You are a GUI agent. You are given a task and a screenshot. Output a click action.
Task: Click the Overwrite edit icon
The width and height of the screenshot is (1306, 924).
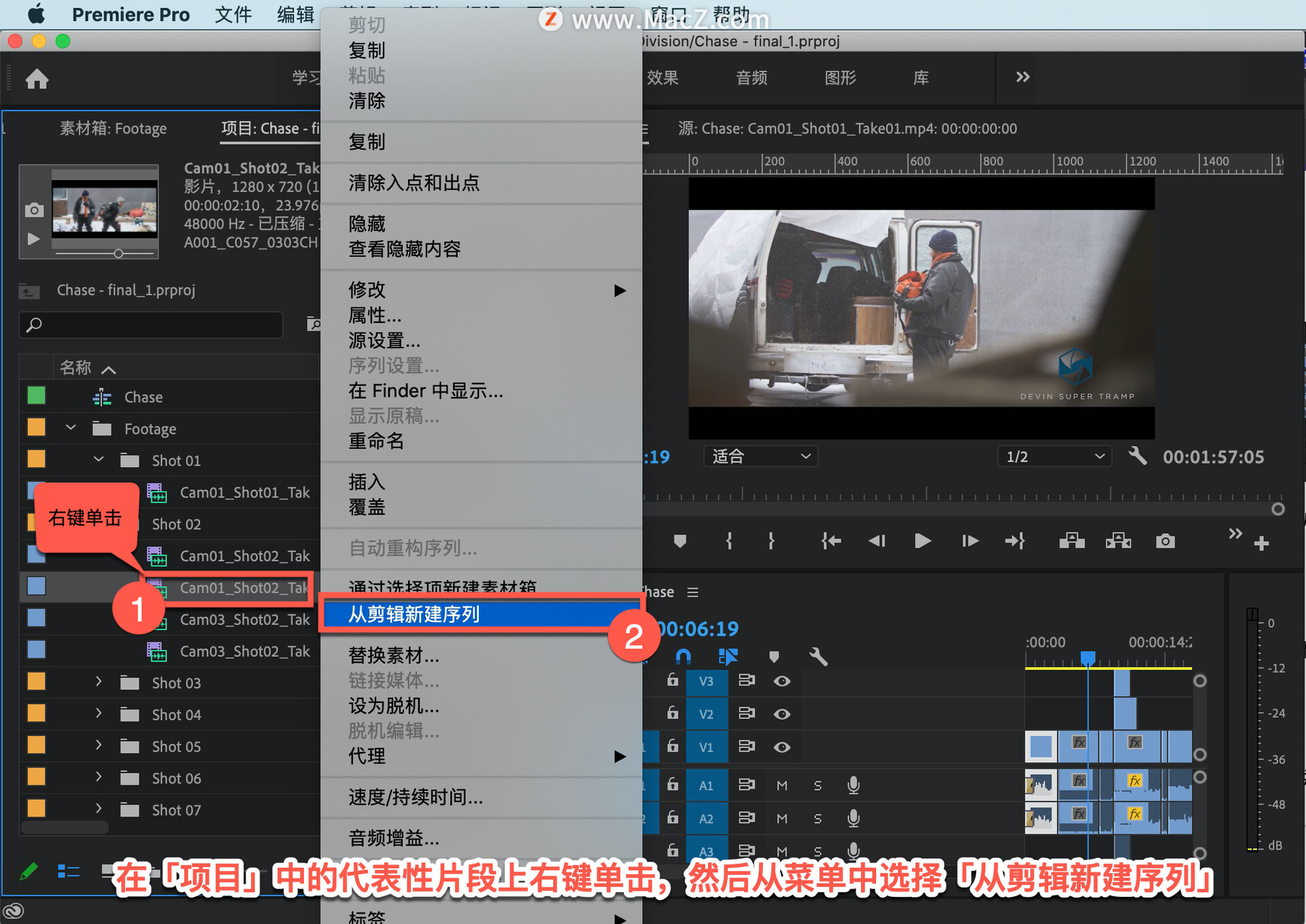[x=1118, y=541]
